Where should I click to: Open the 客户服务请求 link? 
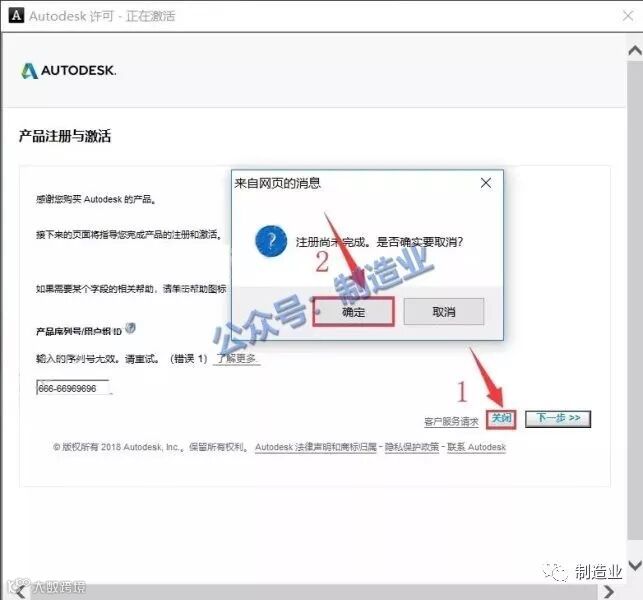(x=451, y=422)
